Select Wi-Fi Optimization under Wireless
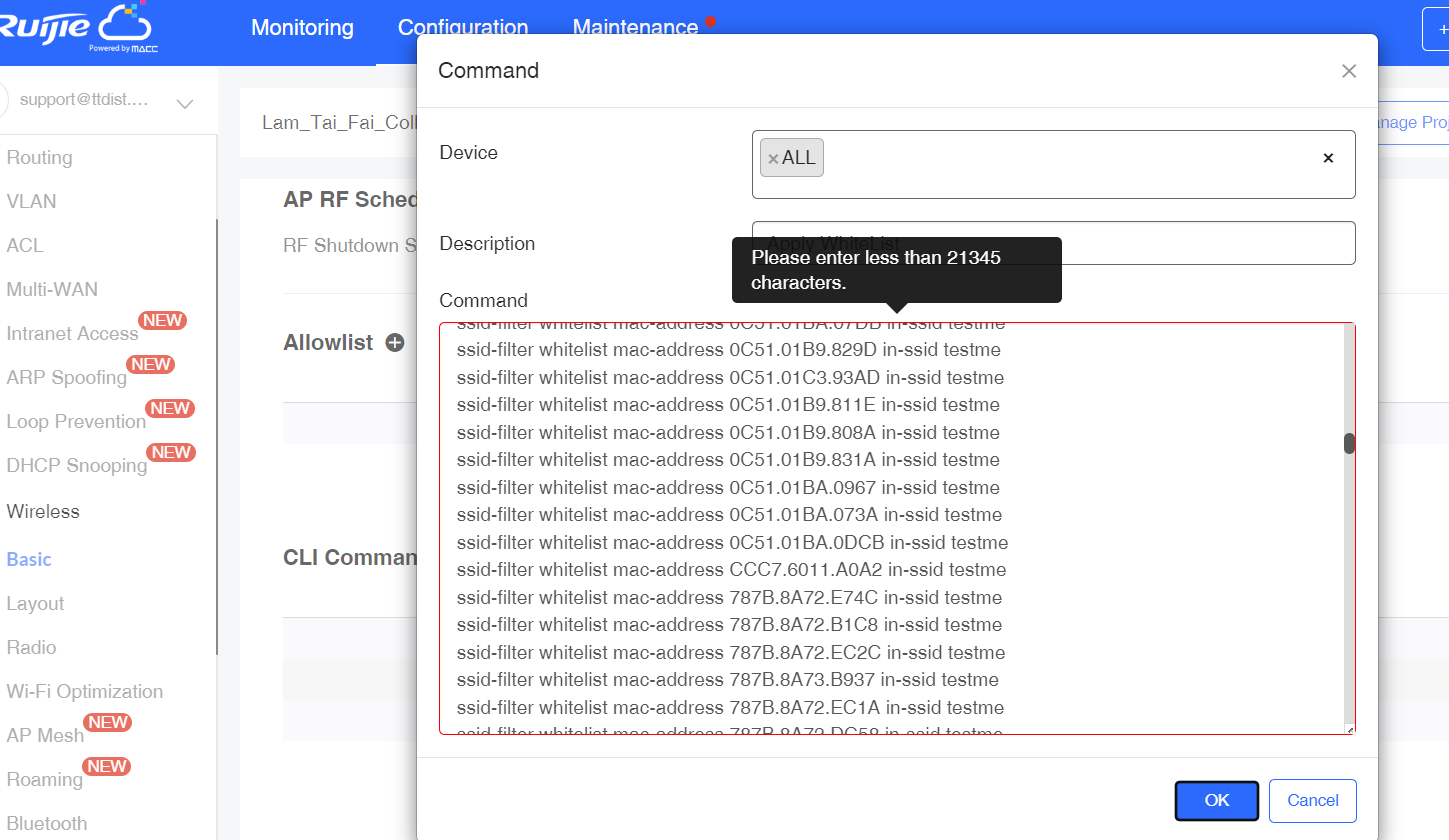Screen dimensions: 1449x840 [x=84, y=691]
